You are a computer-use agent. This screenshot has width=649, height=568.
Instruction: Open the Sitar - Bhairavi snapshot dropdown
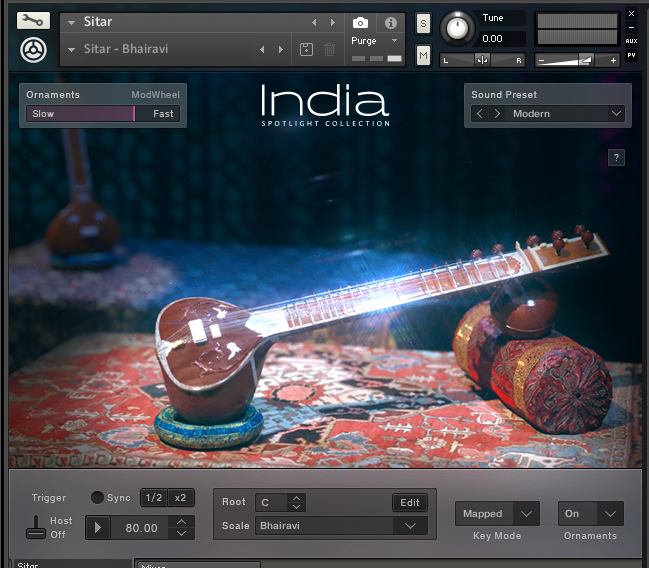click(x=71, y=50)
